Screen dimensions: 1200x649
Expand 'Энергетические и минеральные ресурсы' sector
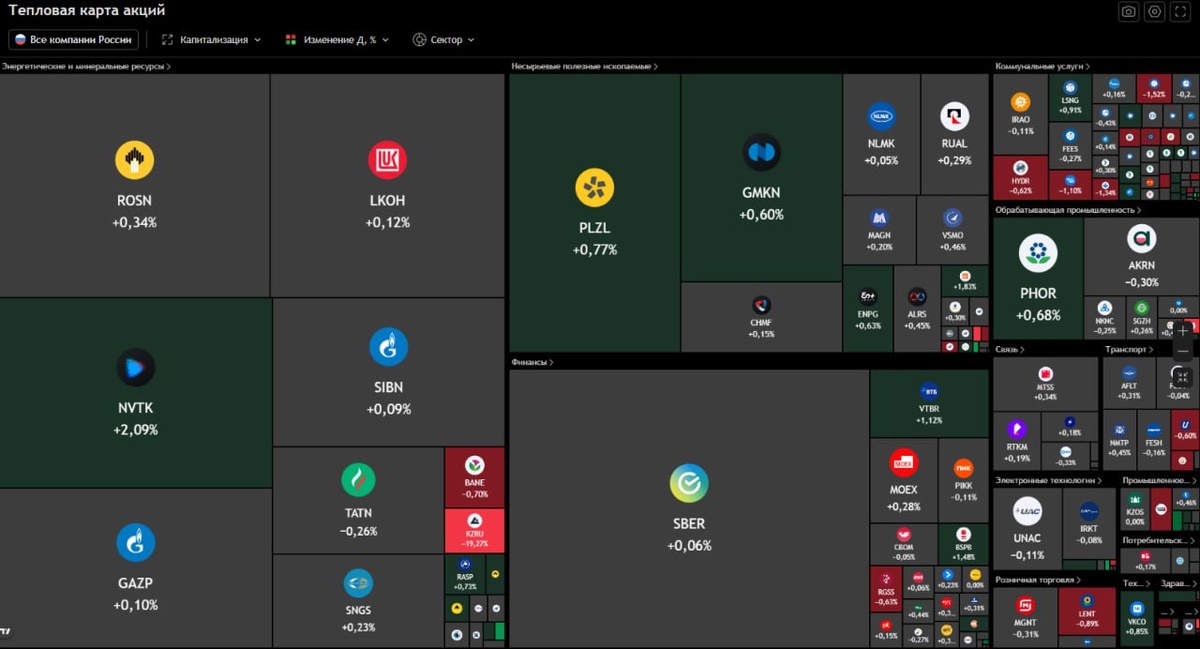pyautogui.click(x=87, y=67)
